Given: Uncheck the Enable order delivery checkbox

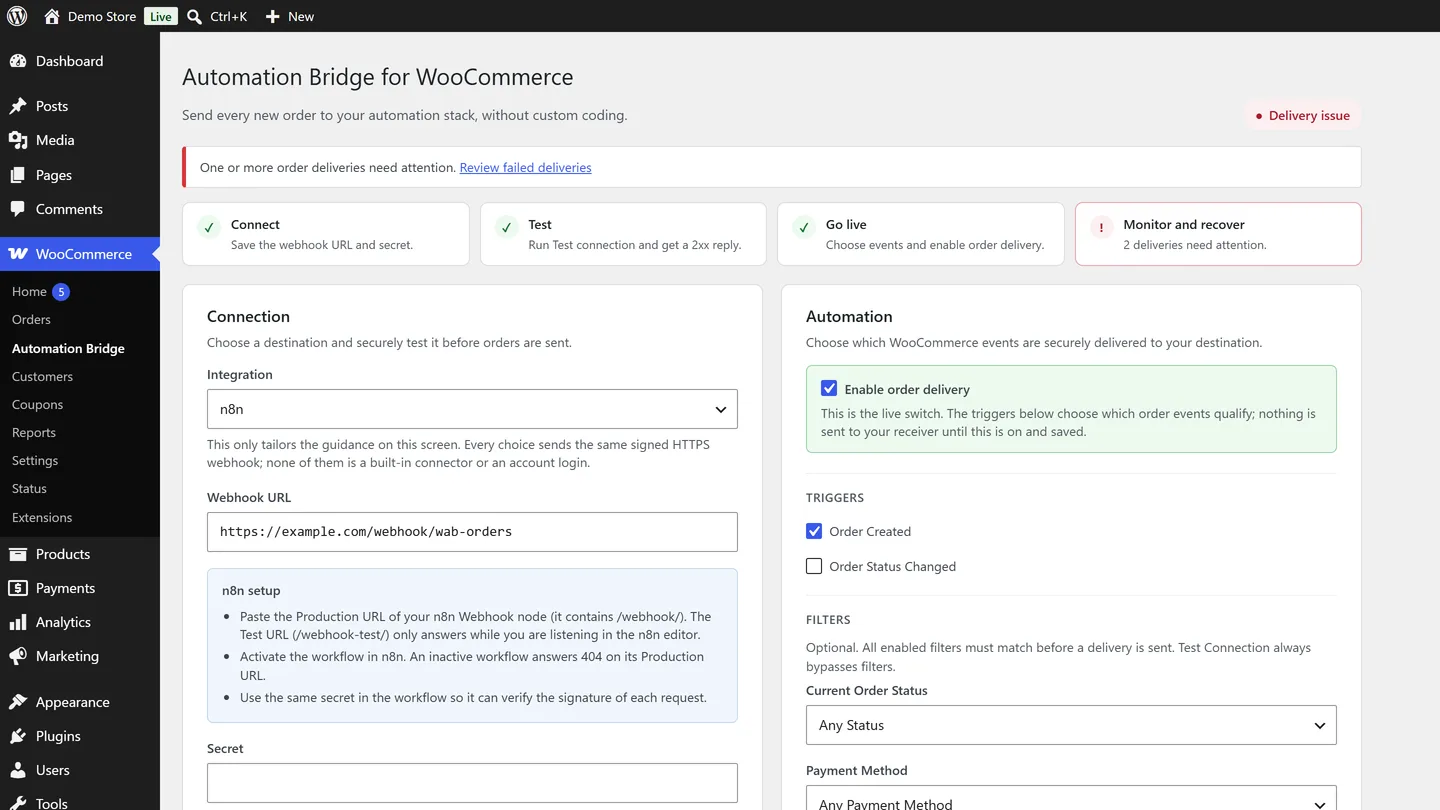Looking at the screenshot, I should (x=829, y=389).
